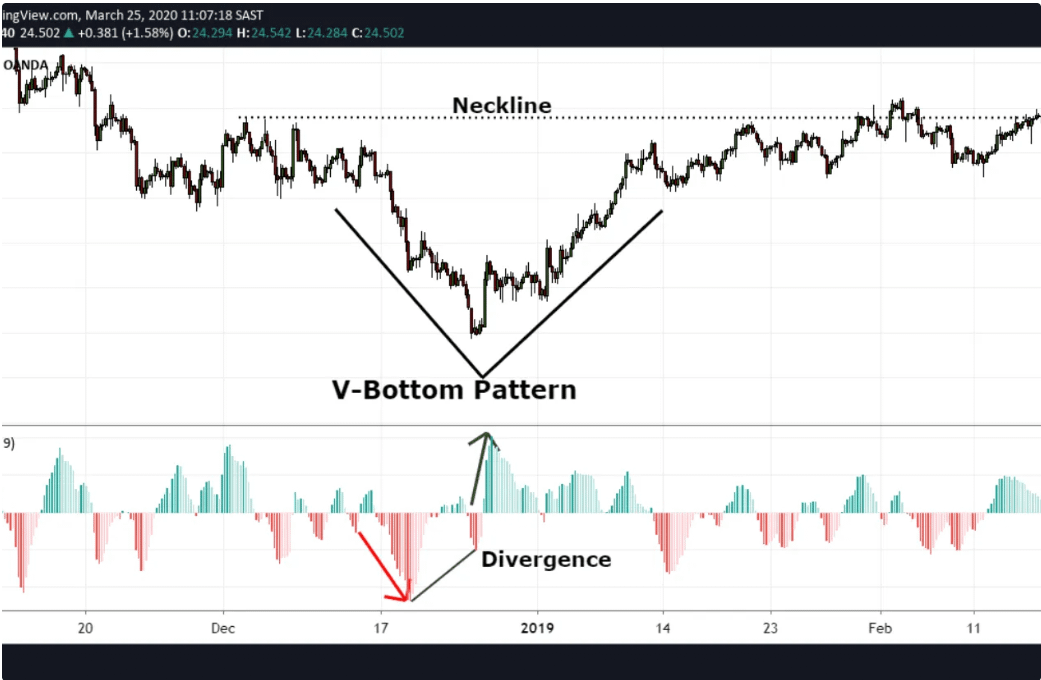Click the green upward arrow on histogram
Viewport: 1041px width, 680px height.
tap(479, 468)
